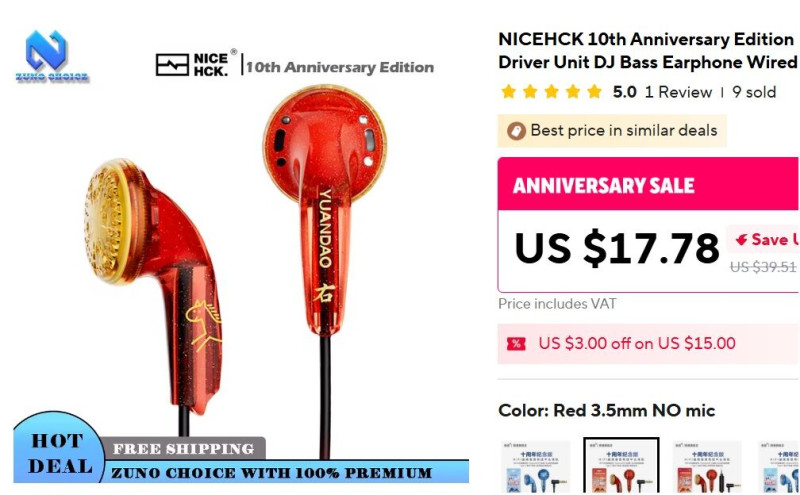The image size is (800, 495).
Task: Click the five-star rating icons
Action: pyautogui.click(x=552, y=92)
